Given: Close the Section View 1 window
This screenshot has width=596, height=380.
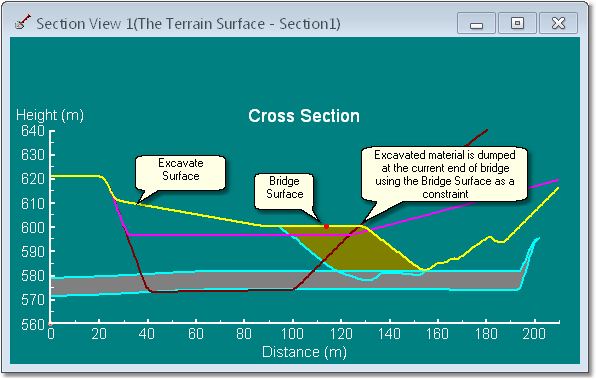Looking at the screenshot, I should (x=558, y=23).
